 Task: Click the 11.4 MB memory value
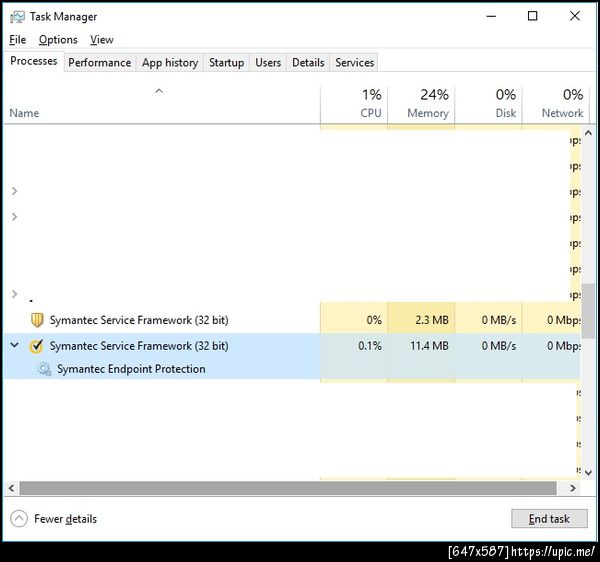tap(429, 346)
